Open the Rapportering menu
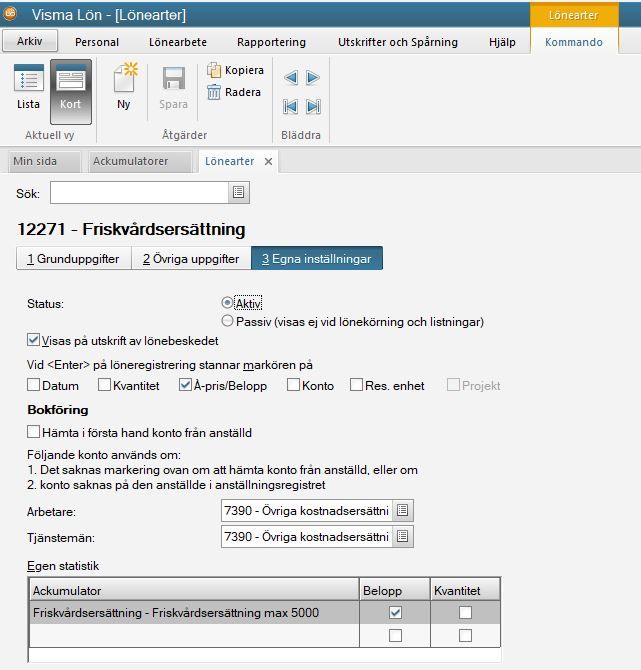Image resolution: width=641 pixels, height=670 pixels. tap(271, 42)
